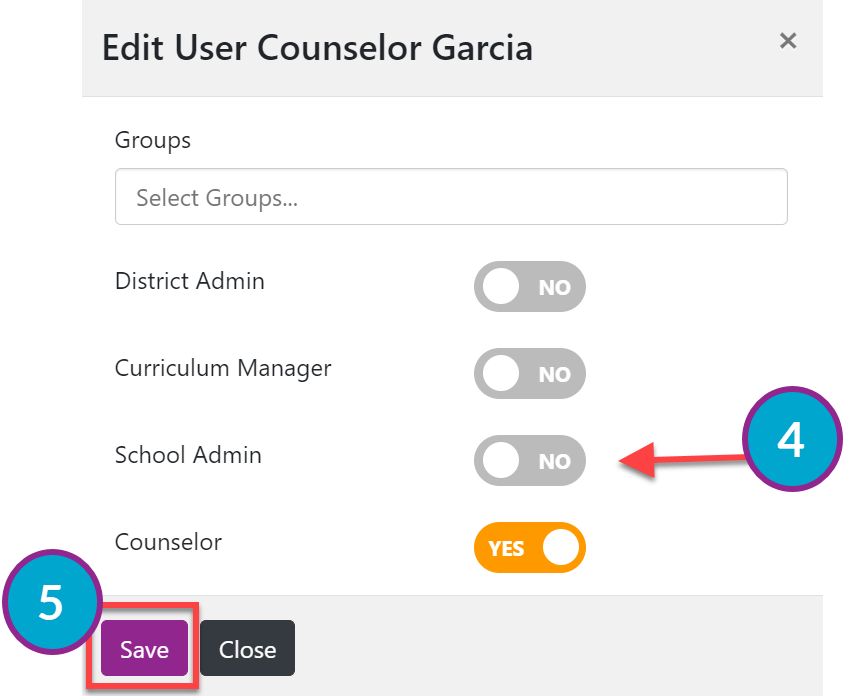Screen dimensions: 845x696
Task: Click the Edit User Counselor Garcia title
Action: pyautogui.click(x=317, y=48)
